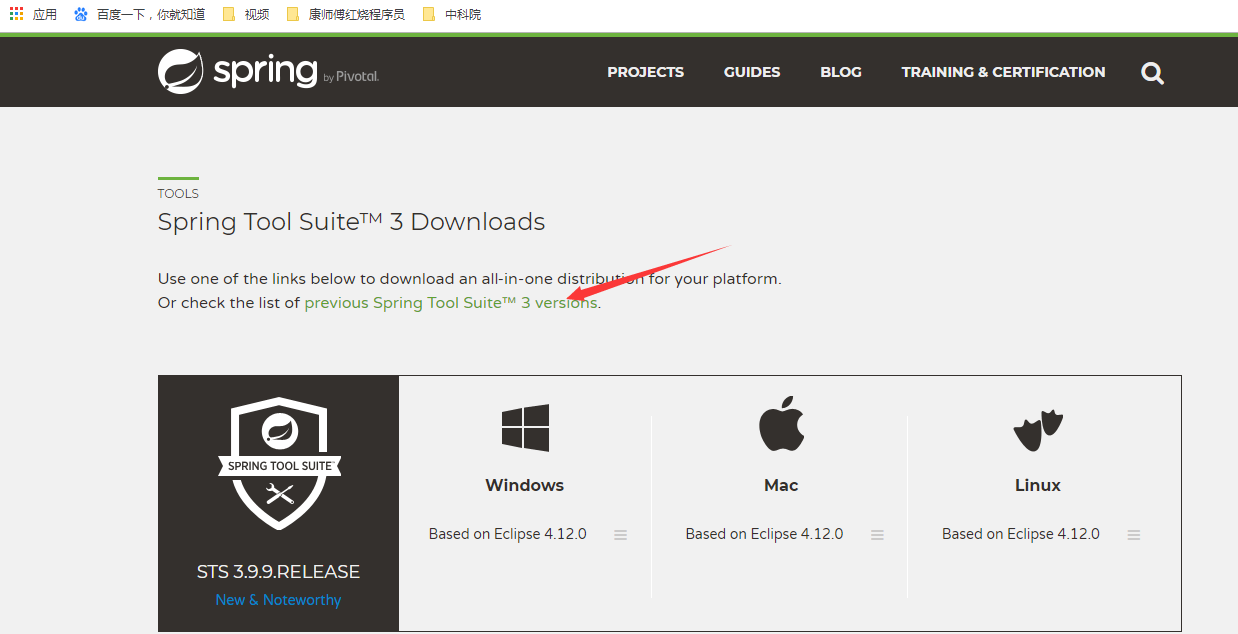
Task: Open the PROJECTS menu
Action: click(646, 72)
